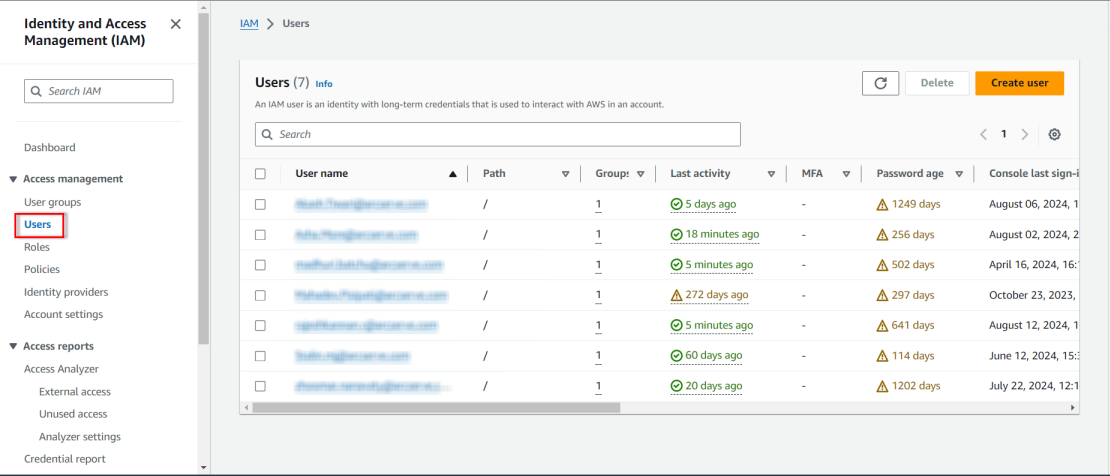Image resolution: width=1110 pixels, height=476 pixels.
Task: Click warning icon beside 1202 days
Action: pos(882,387)
